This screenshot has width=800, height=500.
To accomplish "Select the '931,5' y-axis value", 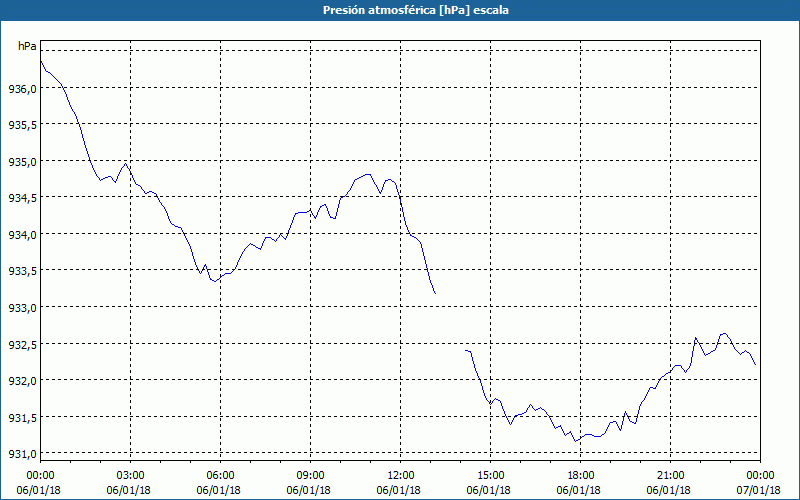I will click(22, 417).
